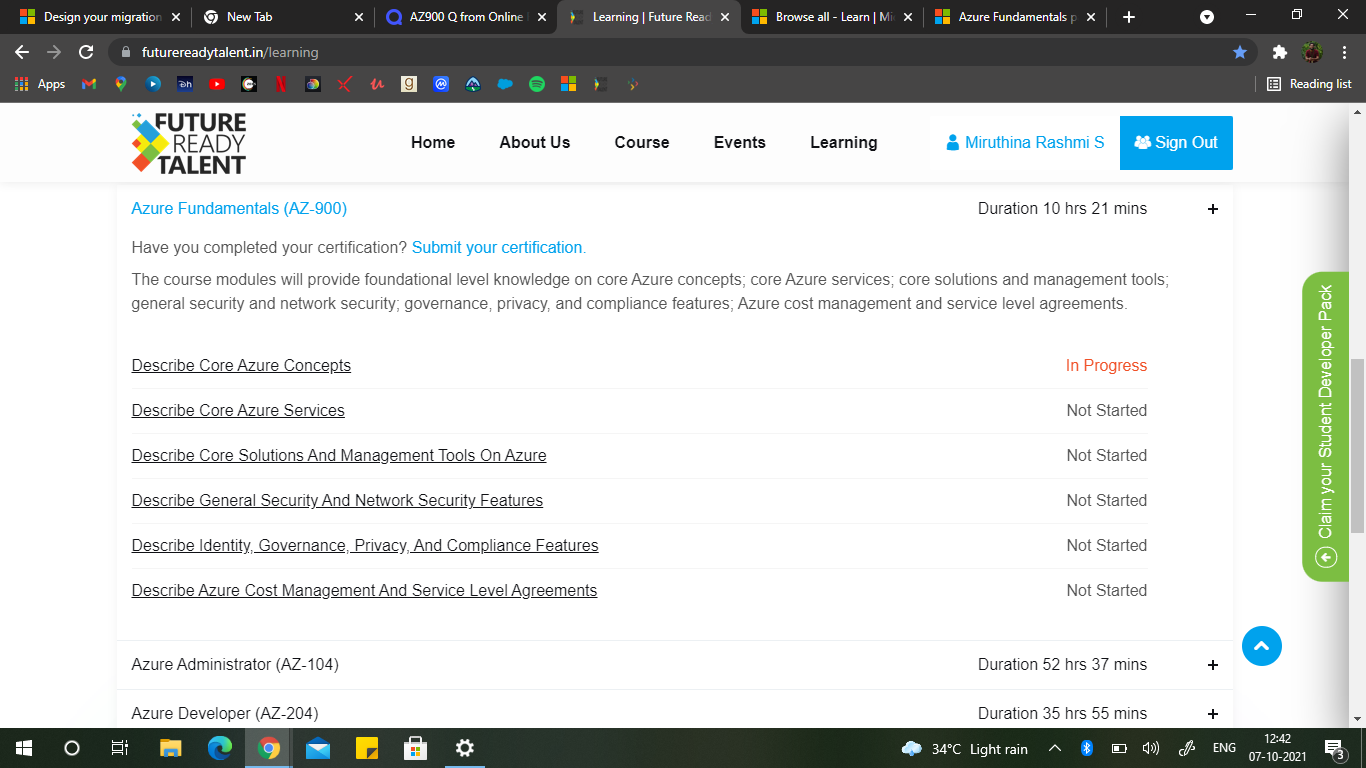Open the Spotify bookmark icon
This screenshot has height=768, width=1366.
pos(537,84)
